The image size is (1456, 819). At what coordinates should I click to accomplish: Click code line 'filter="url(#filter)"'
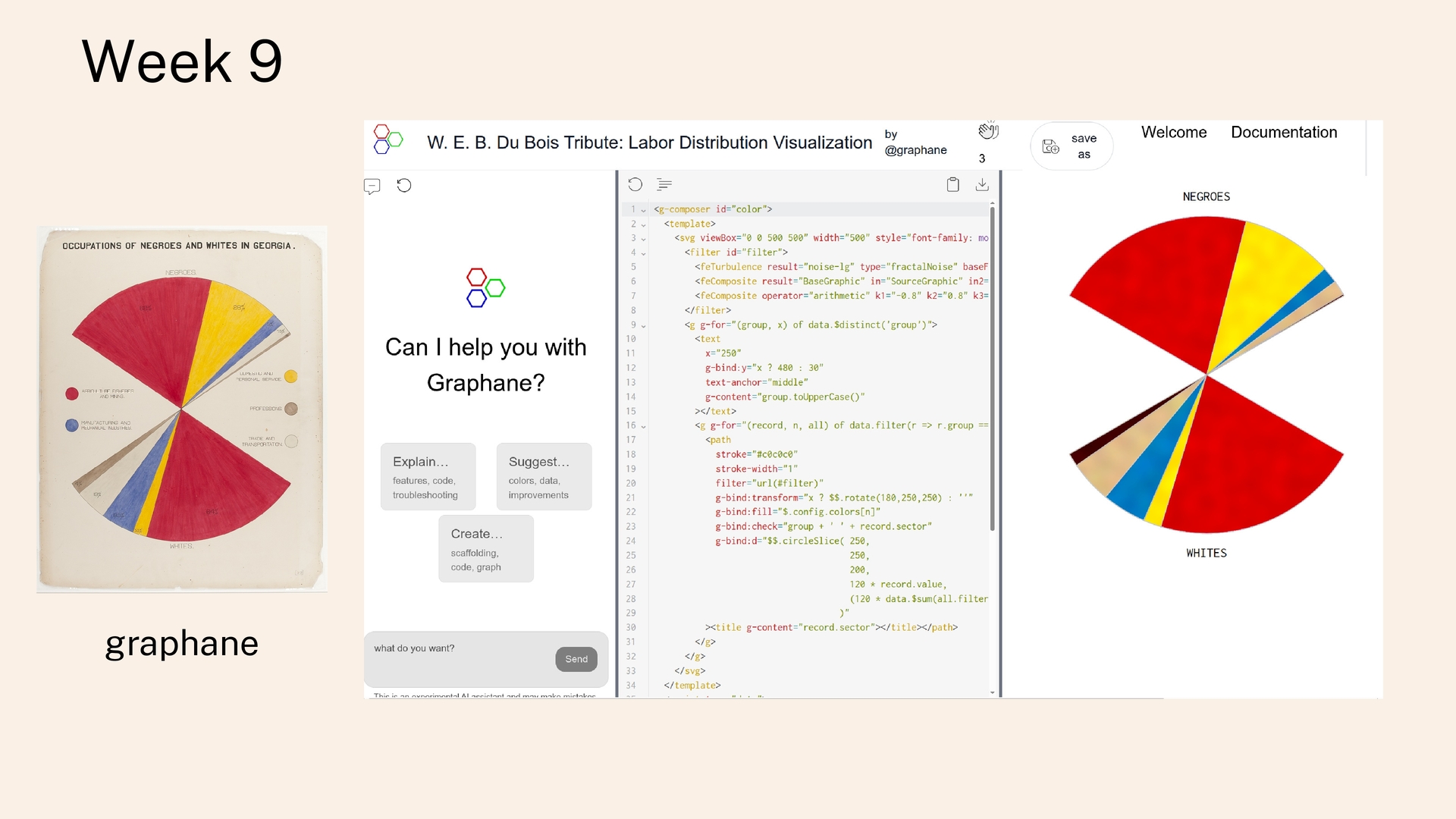coord(769,484)
